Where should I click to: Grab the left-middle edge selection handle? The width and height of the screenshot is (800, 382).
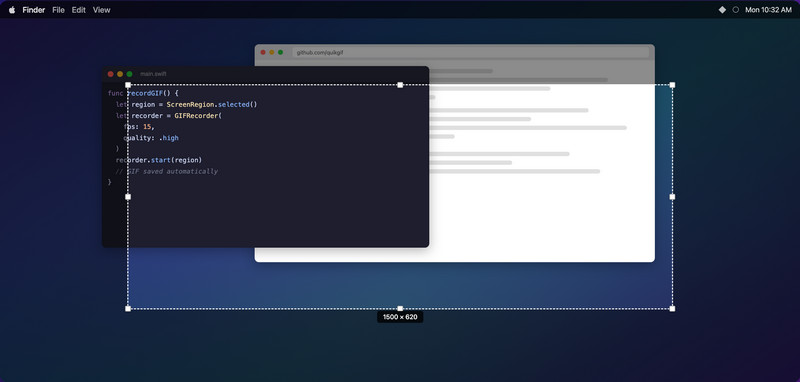coord(128,197)
